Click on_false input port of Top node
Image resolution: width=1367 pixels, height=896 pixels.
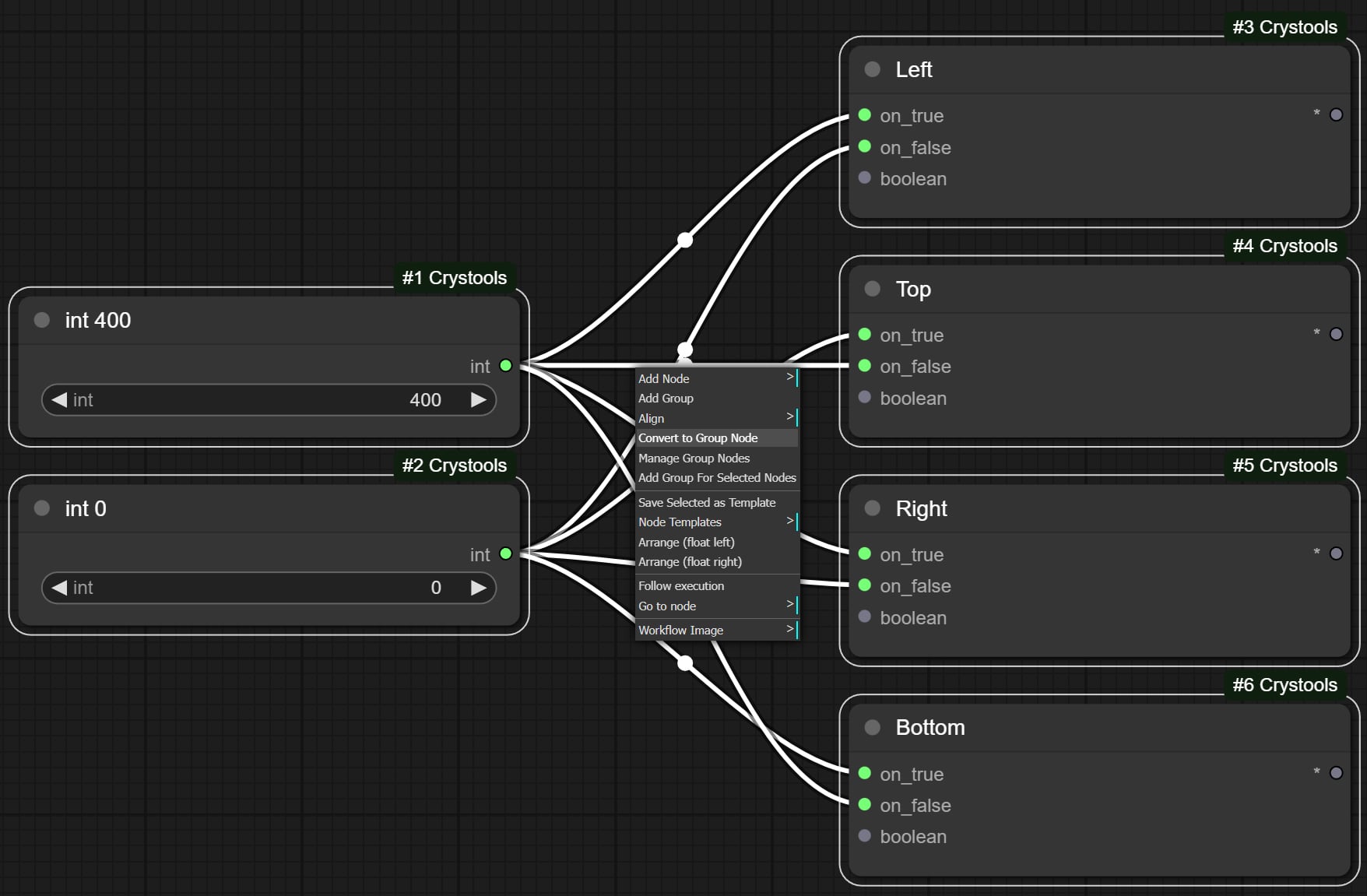point(864,366)
